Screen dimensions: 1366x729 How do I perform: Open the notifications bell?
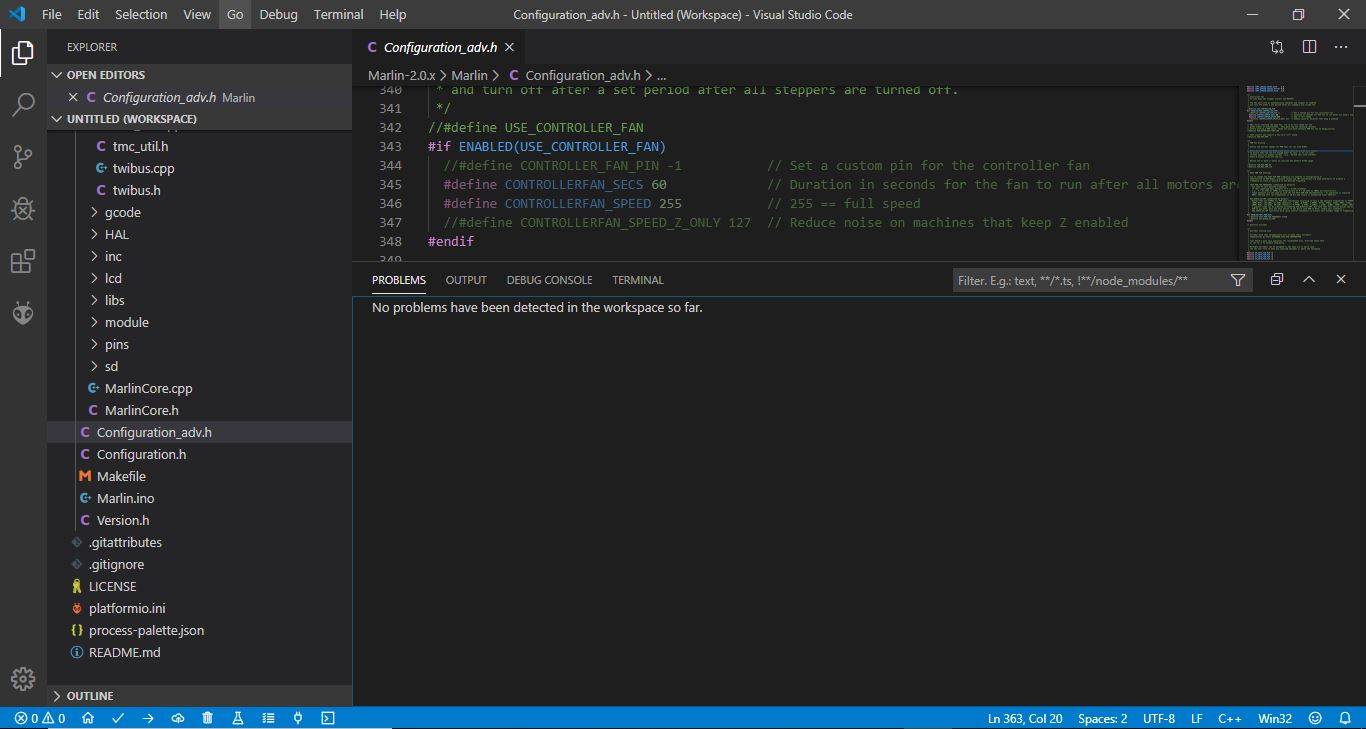[x=1345, y=718]
